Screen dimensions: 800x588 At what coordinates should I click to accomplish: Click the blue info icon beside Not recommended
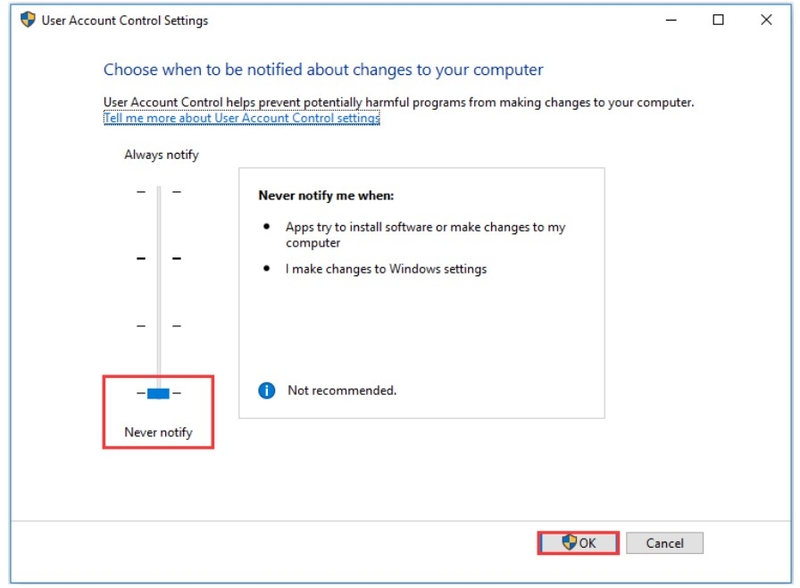266,390
